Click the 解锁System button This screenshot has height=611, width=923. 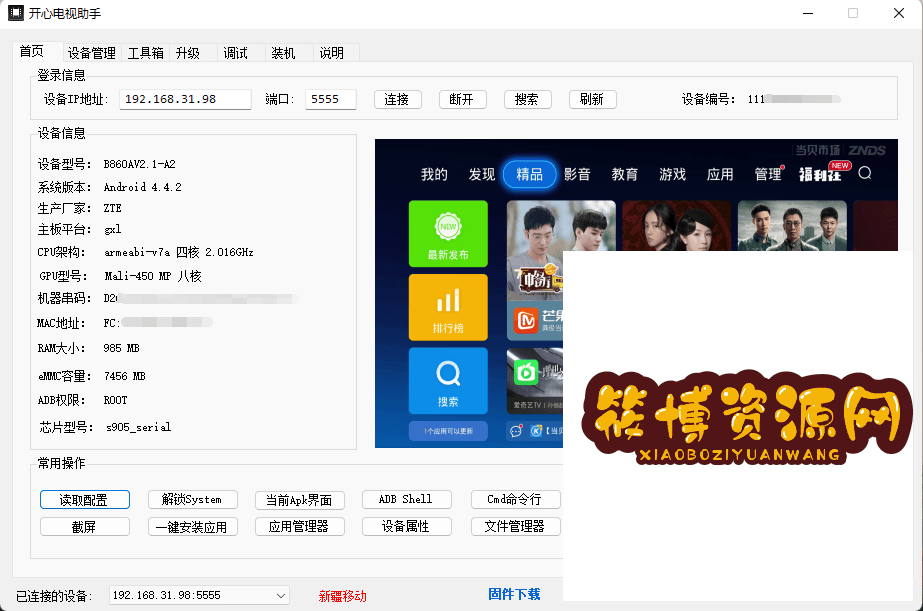click(192, 499)
